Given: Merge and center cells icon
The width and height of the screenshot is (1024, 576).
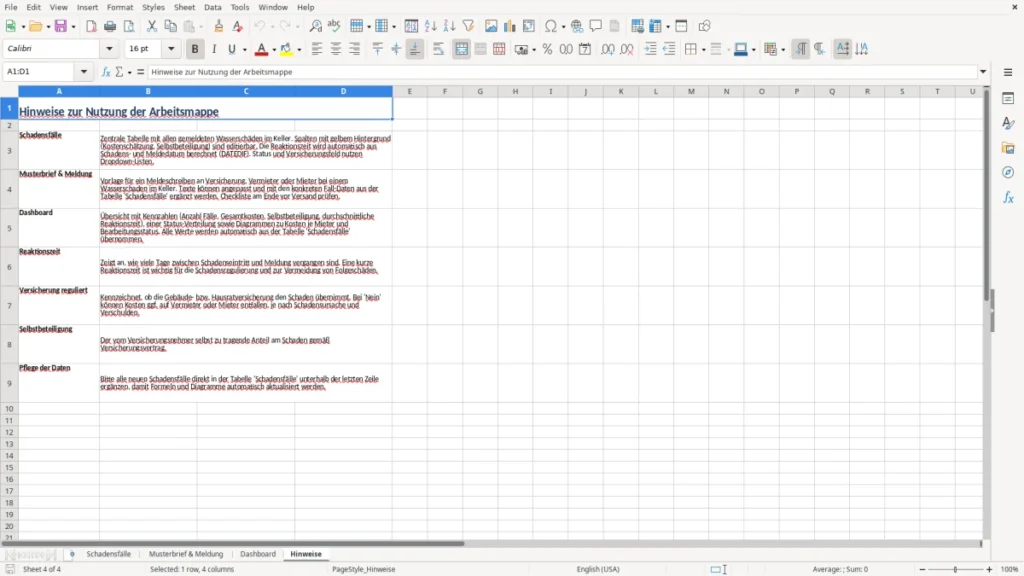Looking at the screenshot, I should [461, 49].
